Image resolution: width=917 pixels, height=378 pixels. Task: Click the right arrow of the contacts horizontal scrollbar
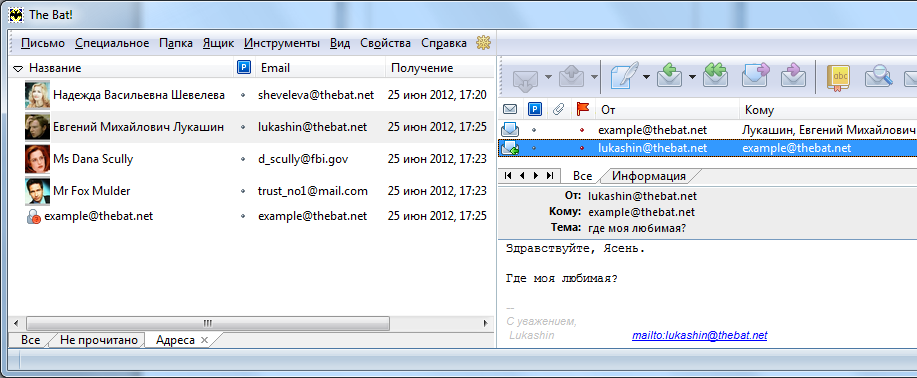(485, 323)
